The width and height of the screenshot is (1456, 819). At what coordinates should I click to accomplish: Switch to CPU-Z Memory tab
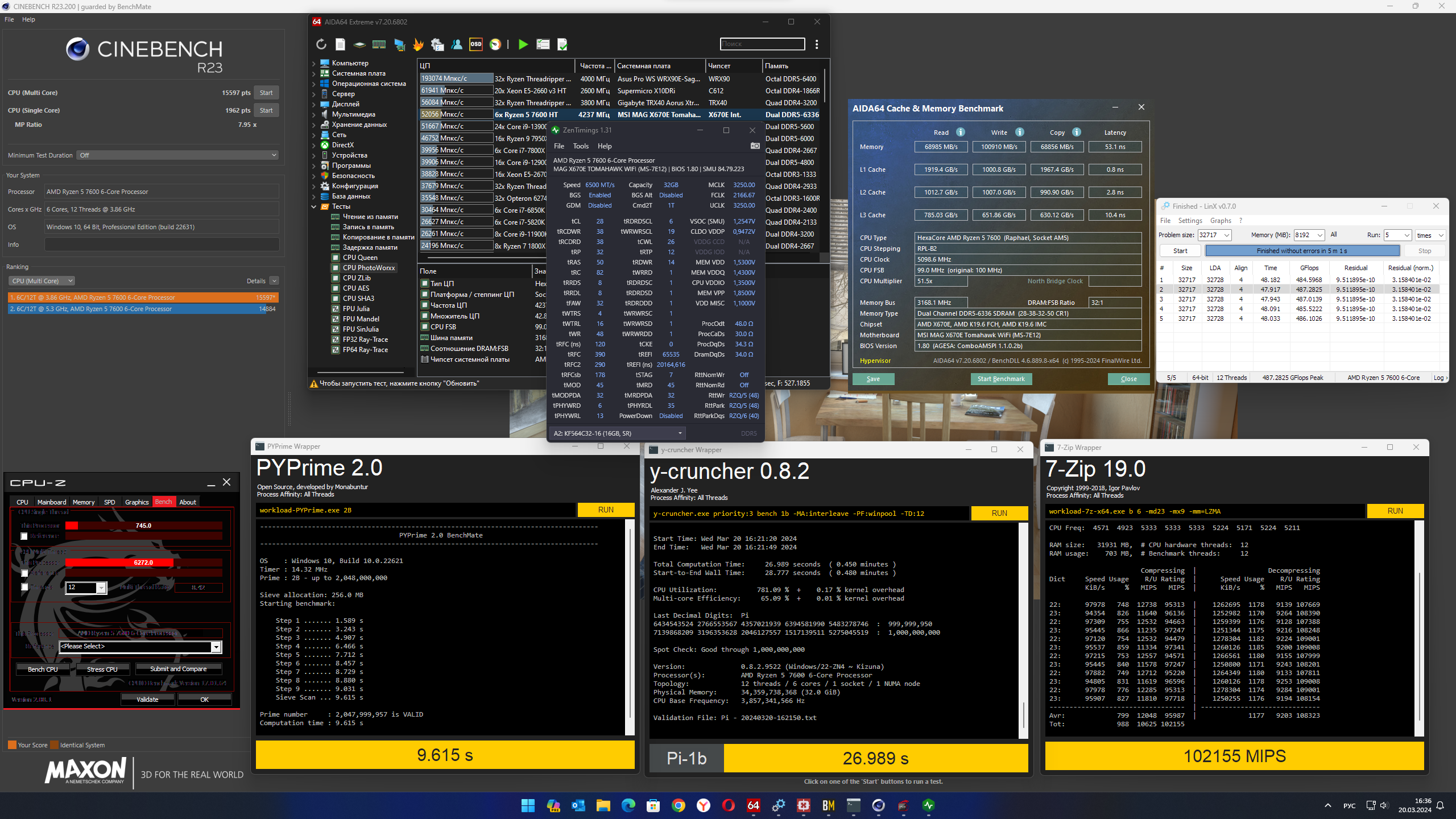coord(84,502)
